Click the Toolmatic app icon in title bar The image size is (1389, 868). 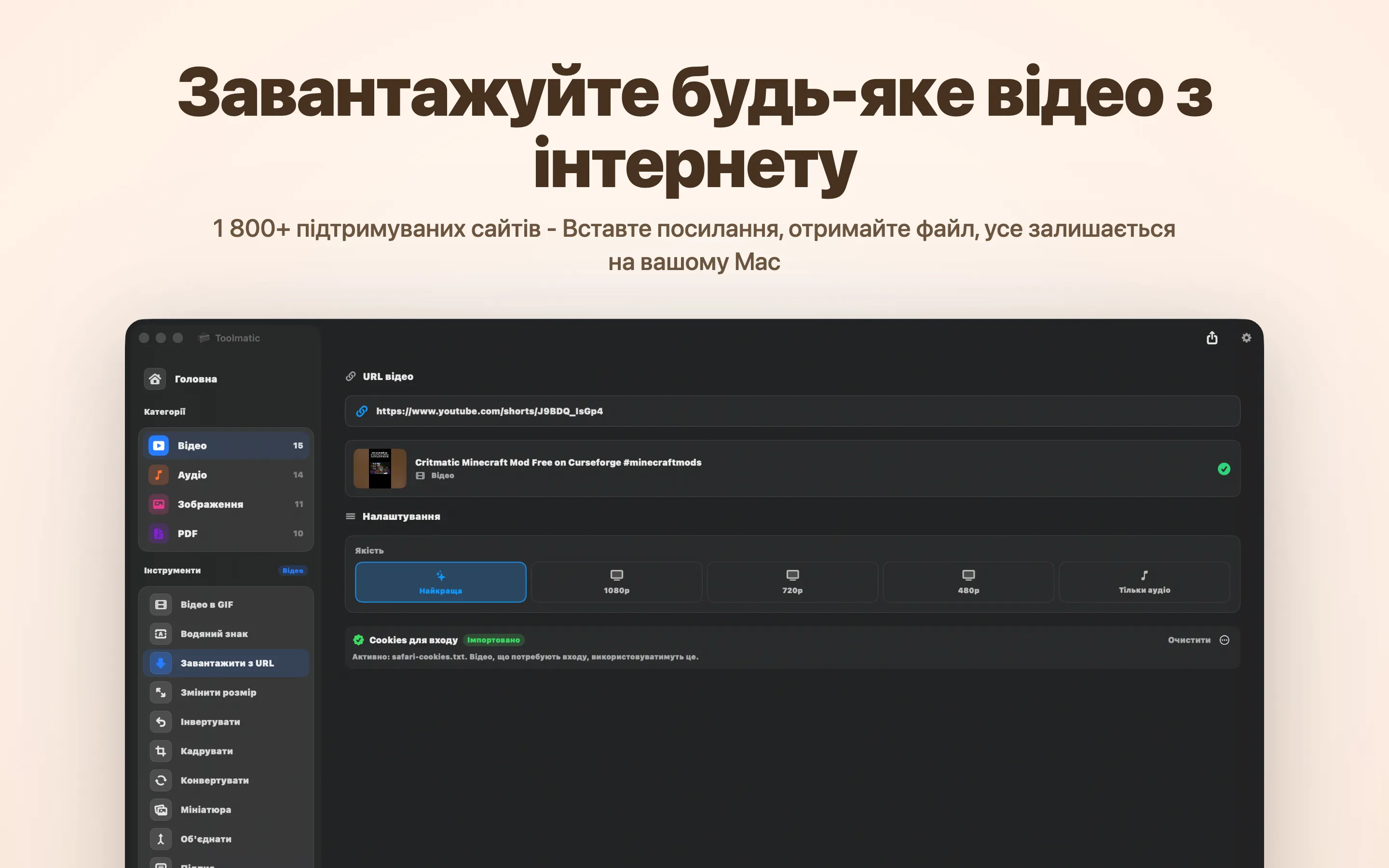[x=203, y=338]
